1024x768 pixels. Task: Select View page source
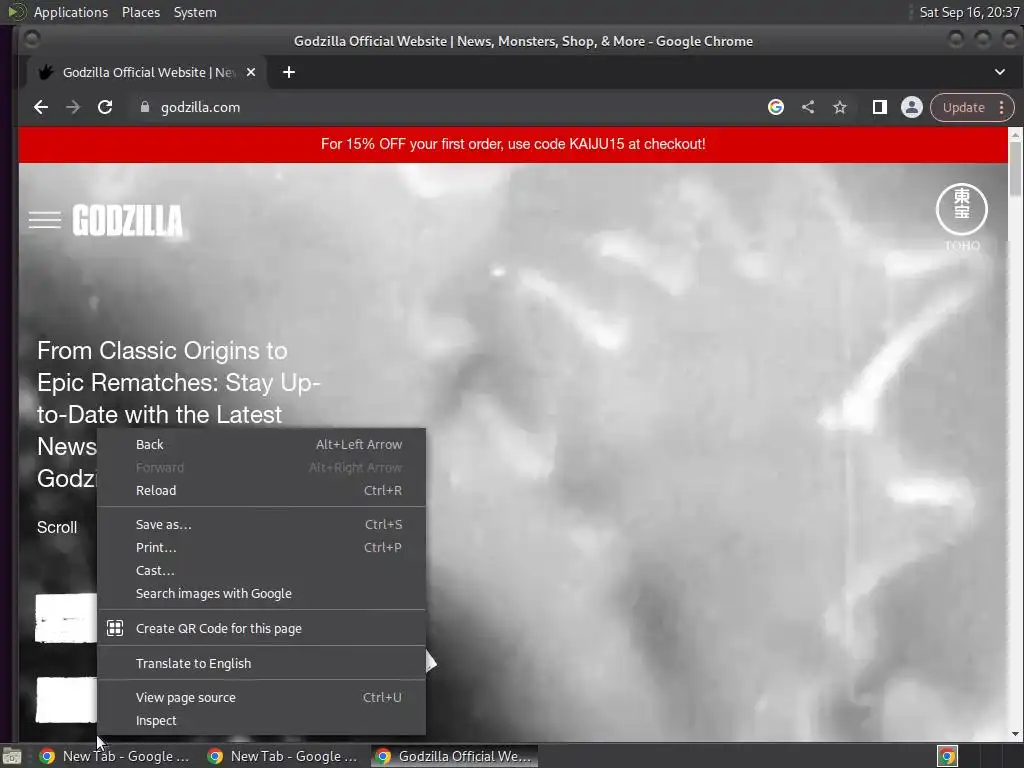coord(261,697)
